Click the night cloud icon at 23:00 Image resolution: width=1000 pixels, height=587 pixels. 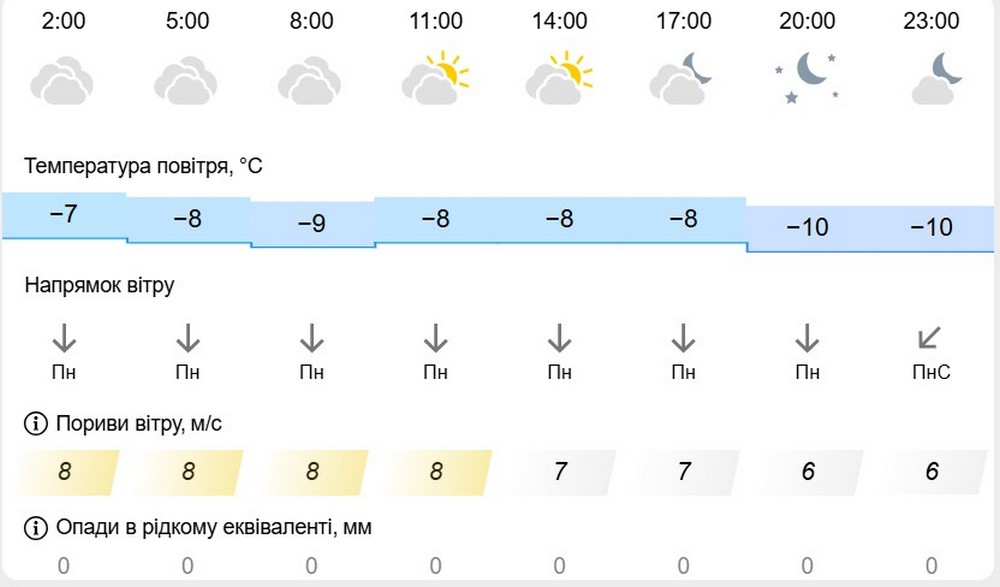point(932,78)
